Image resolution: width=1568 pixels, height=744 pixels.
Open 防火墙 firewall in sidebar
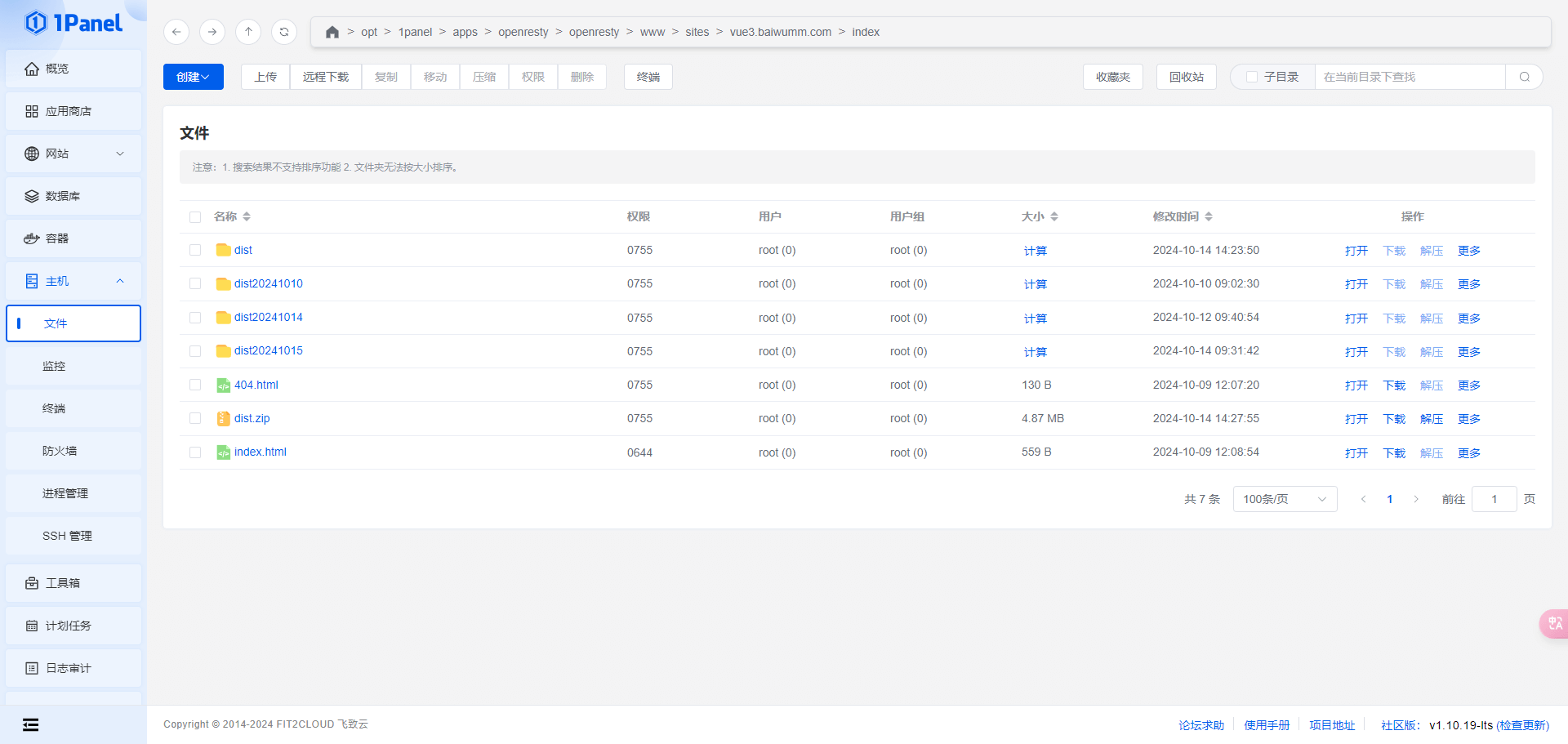(60, 451)
